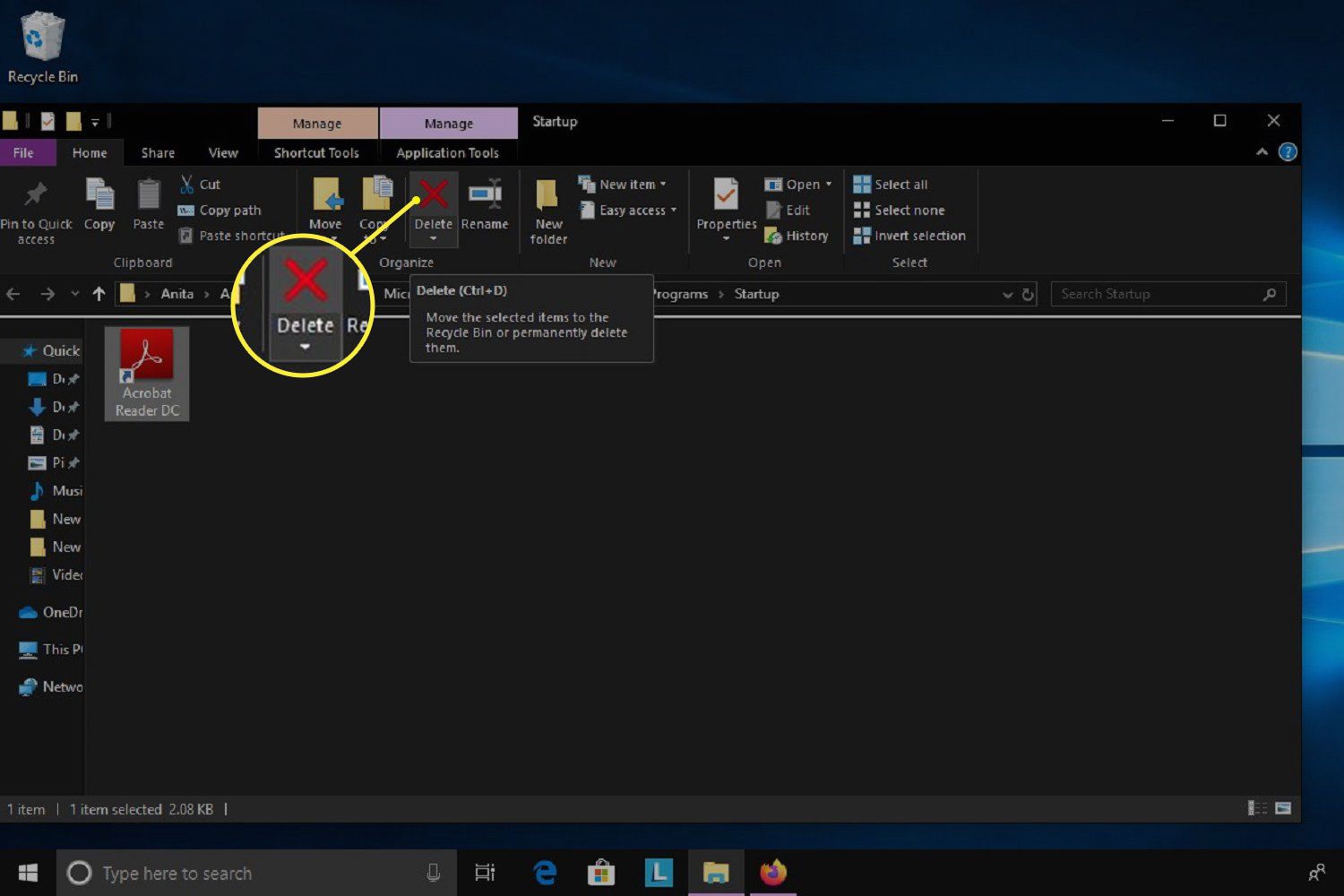Click the Move to icon
1344x896 pixels.
pyautogui.click(x=326, y=194)
